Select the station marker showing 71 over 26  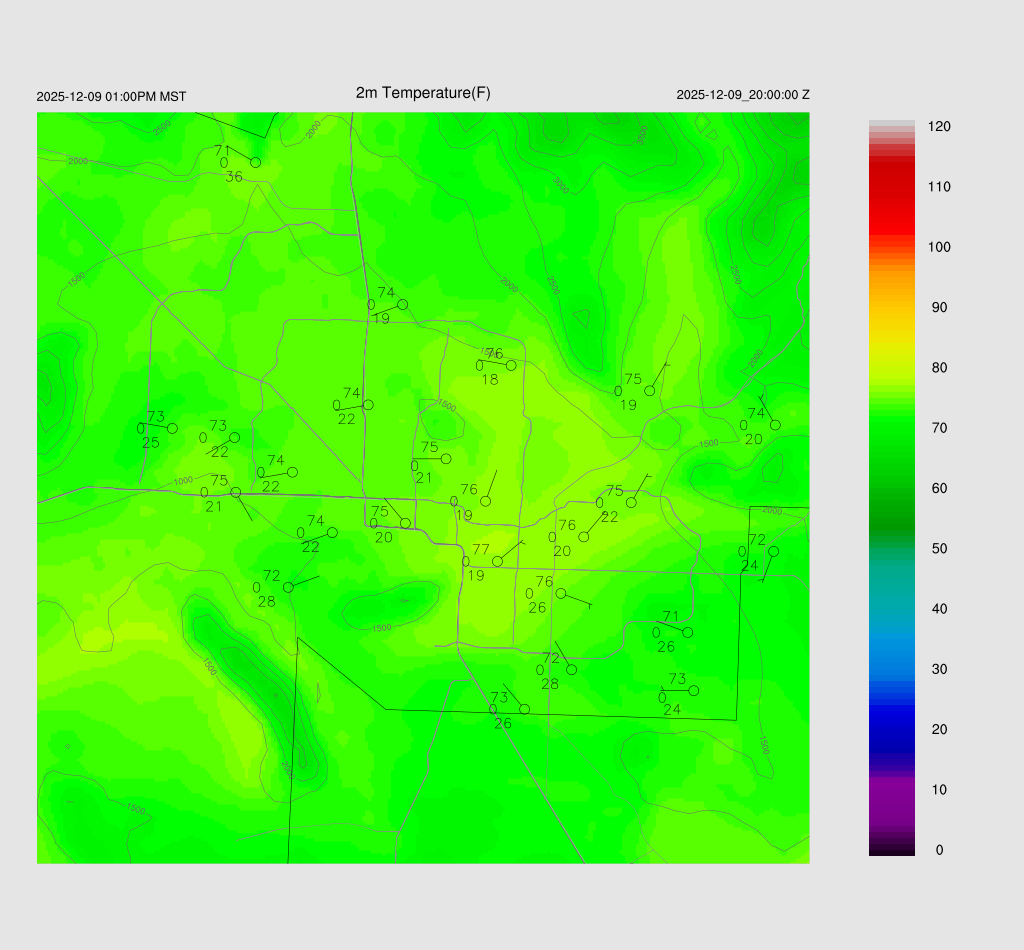coord(687,632)
